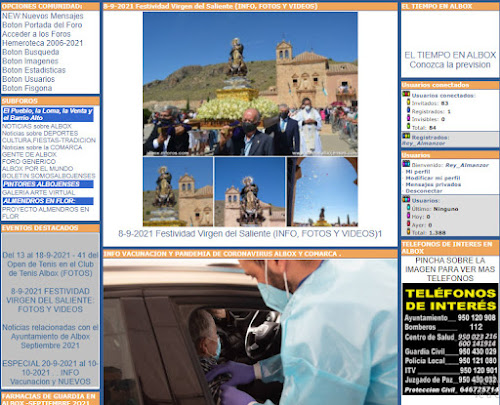Open the Open de Tenis Club de Tenis Albox event
The height and width of the screenshot is (405, 500).
tap(50, 264)
